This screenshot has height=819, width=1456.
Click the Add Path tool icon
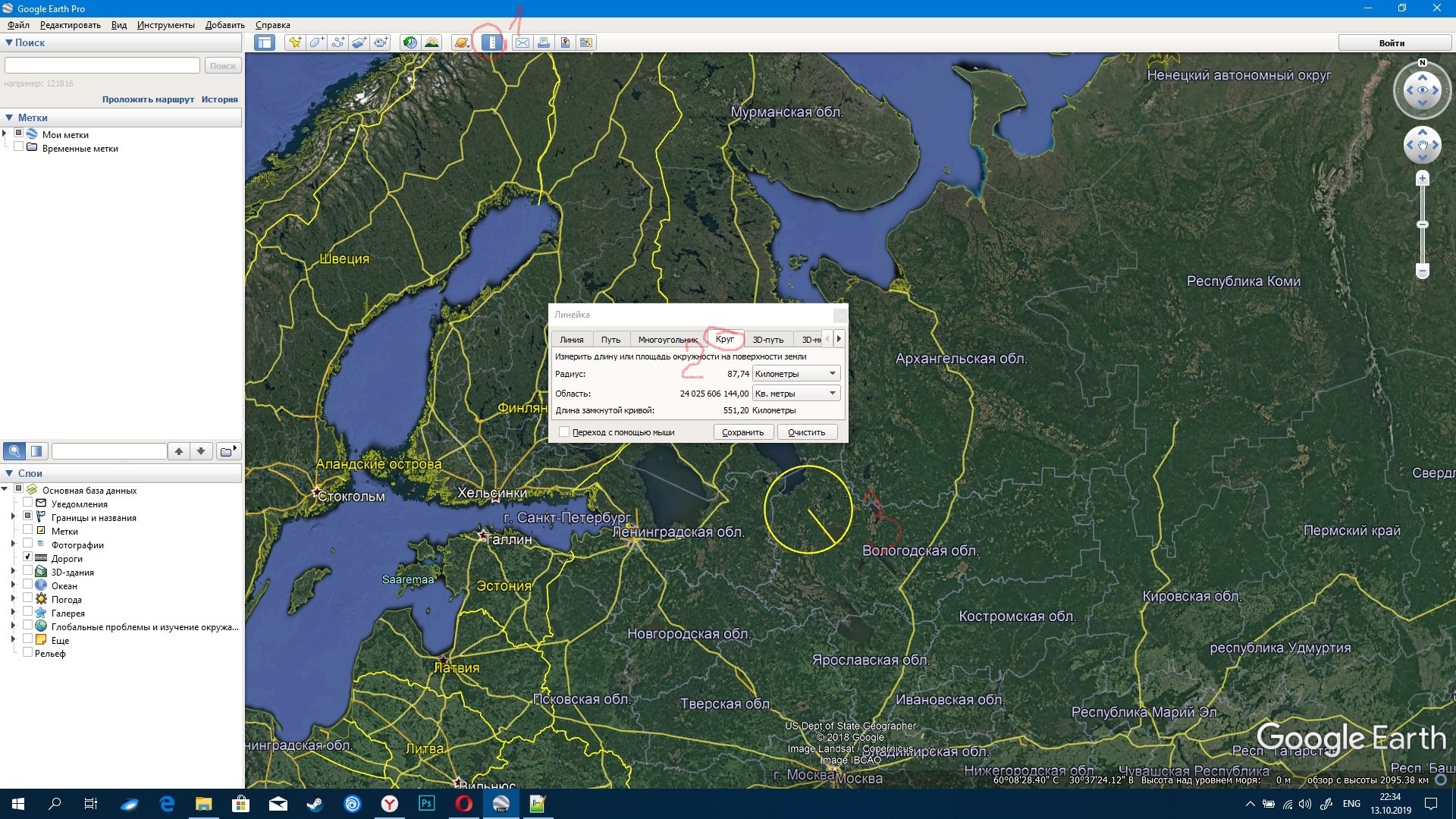click(338, 42)
